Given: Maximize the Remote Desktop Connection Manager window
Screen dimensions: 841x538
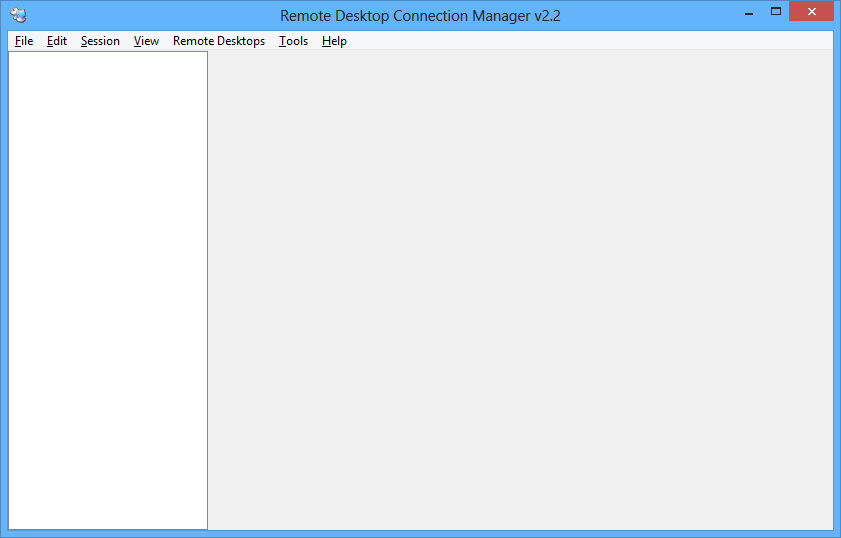Looking at the screenshot, I should pyautogui.click(x=776, y=12).
